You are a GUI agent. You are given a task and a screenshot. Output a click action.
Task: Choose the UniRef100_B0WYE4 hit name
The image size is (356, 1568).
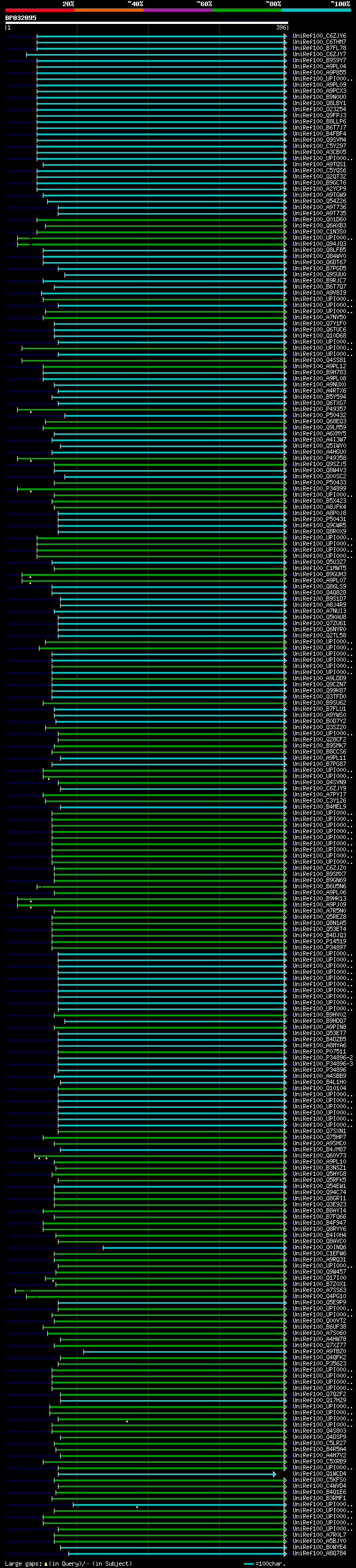[319, 1547]
